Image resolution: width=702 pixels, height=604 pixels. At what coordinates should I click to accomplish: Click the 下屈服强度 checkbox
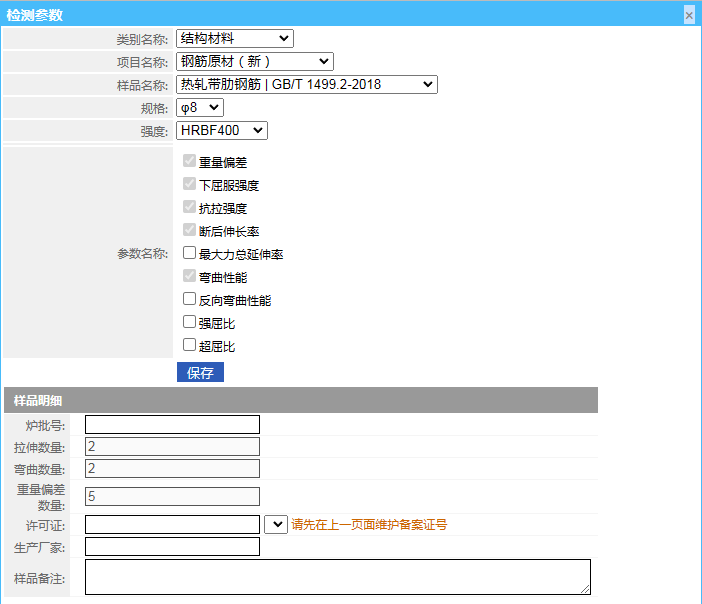(189, 185)
